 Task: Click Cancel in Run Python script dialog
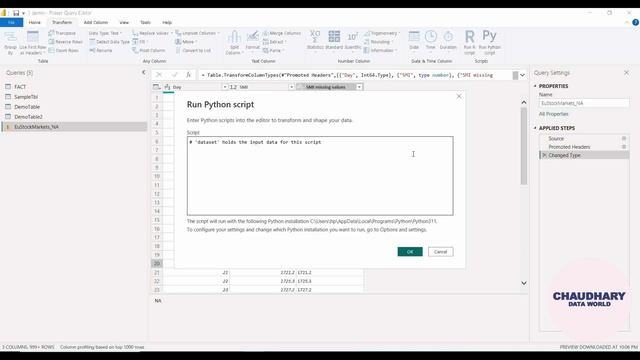click(x=440, y=252)
